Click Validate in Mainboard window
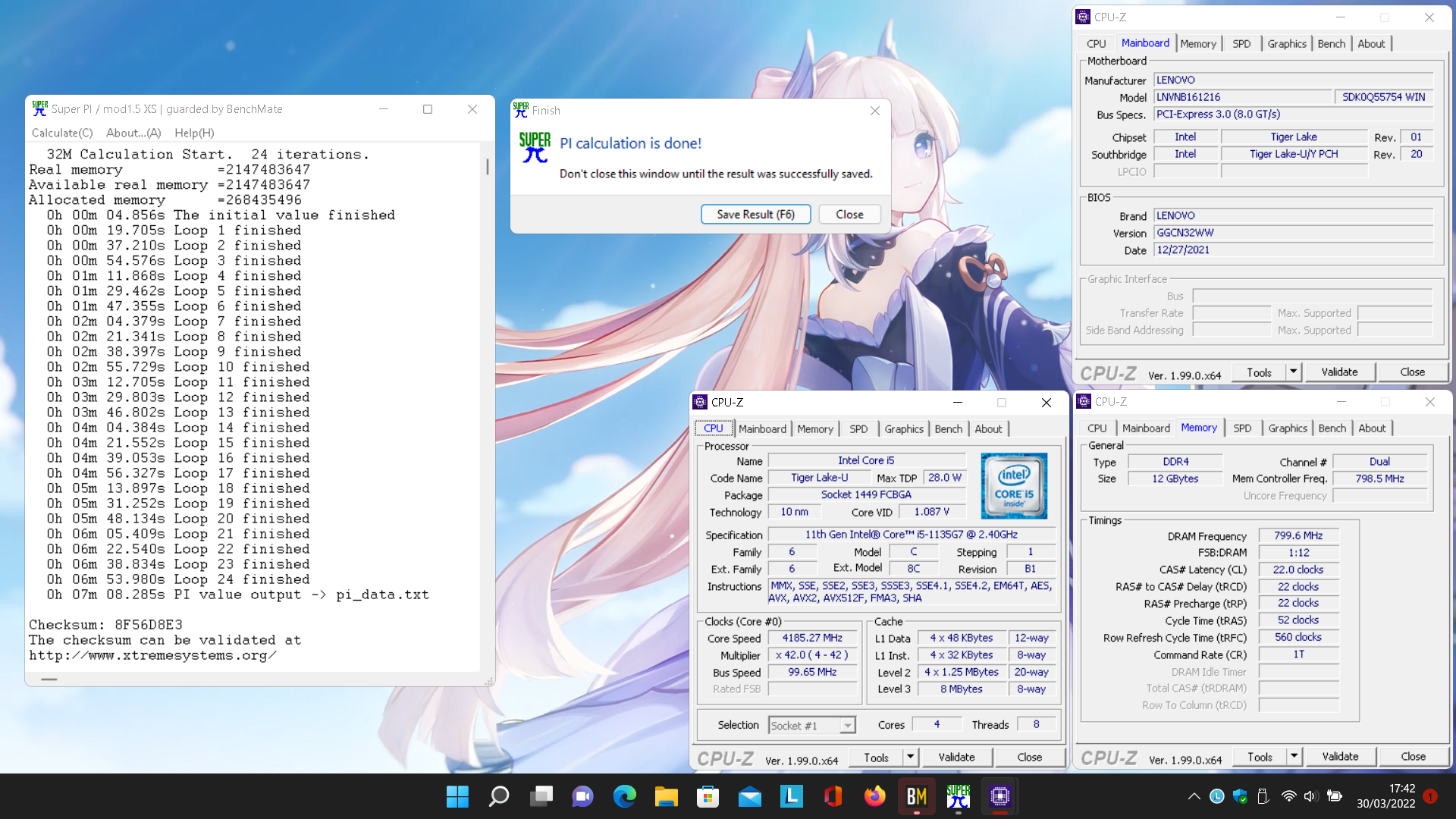 [x=1339, y=372]
